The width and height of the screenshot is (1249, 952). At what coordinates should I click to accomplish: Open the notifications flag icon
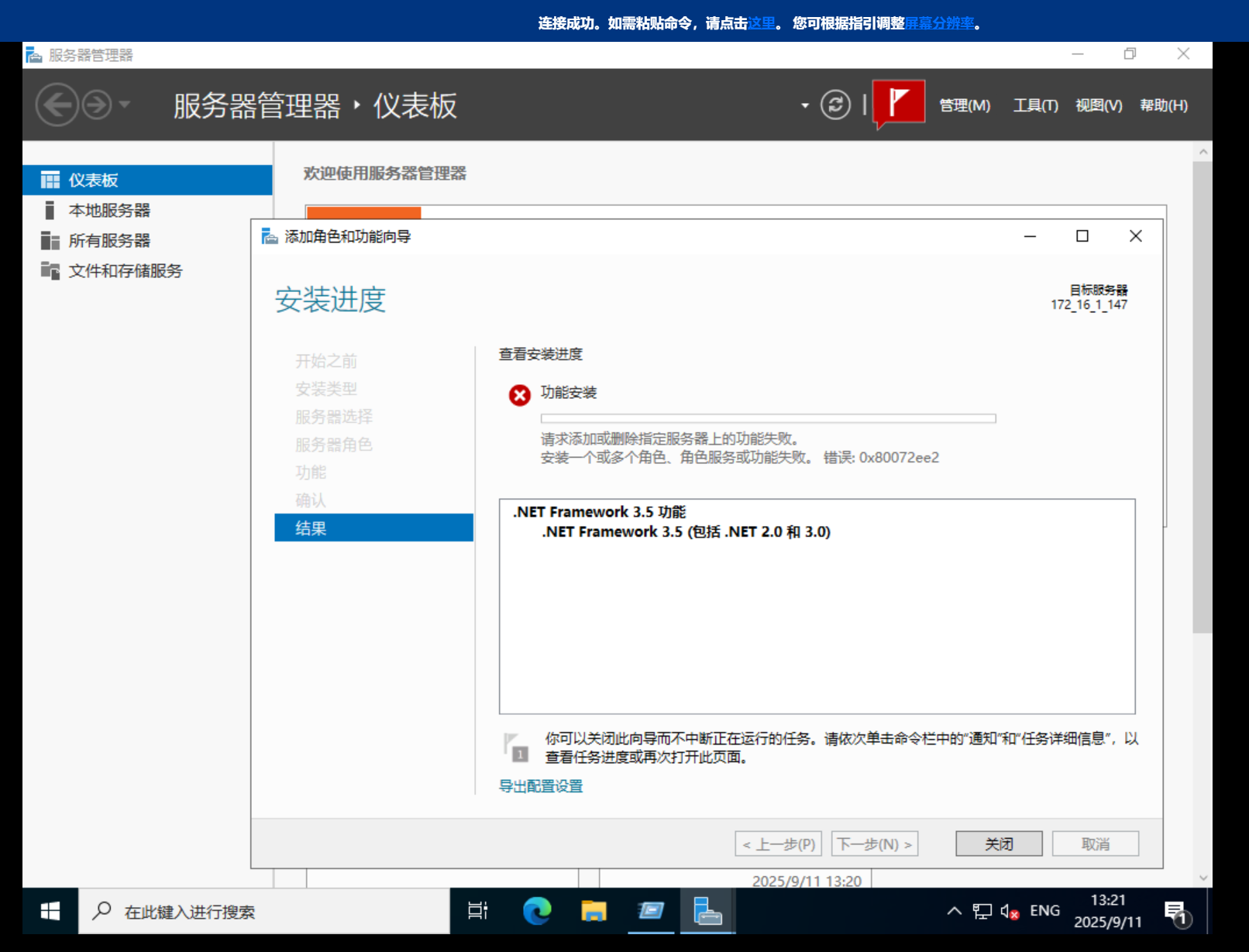[x=898, y=102]
